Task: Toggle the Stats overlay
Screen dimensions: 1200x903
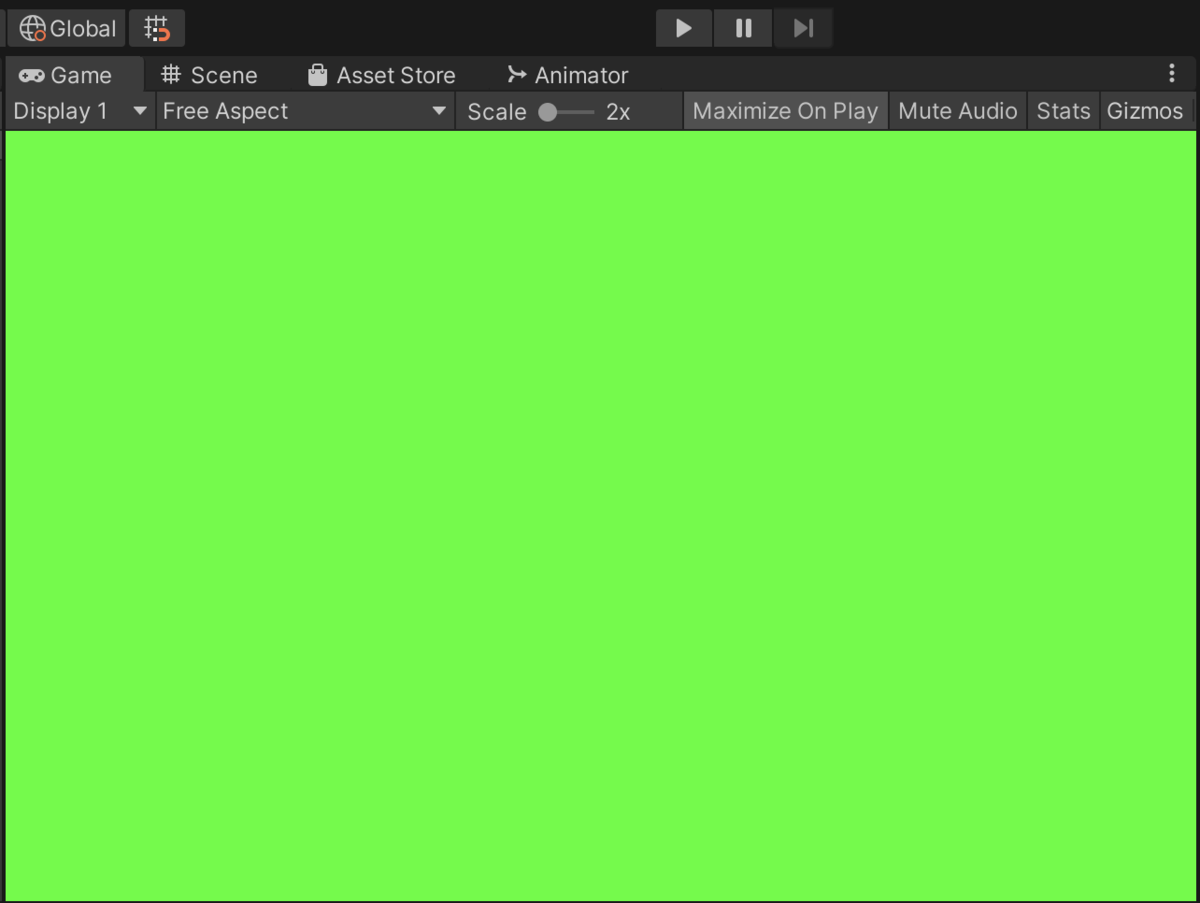Action: pos(1062,110)
